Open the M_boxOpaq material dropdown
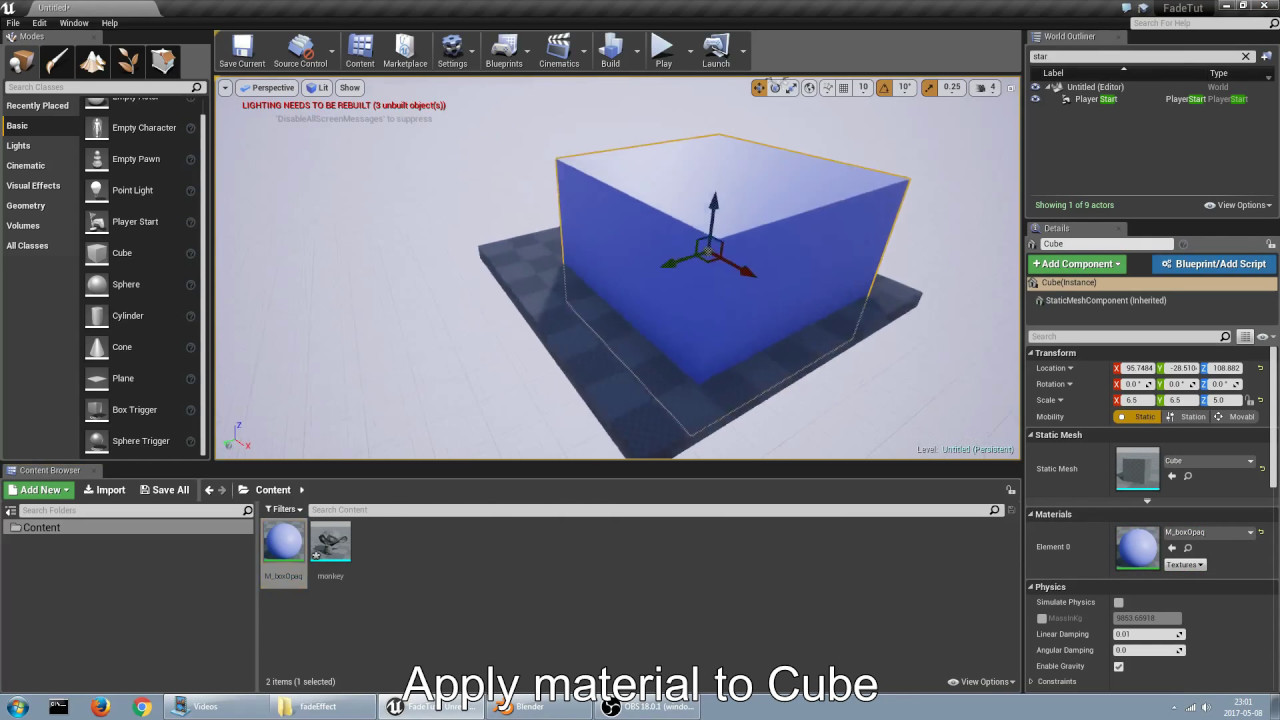 pyautogui.click(x=1209, y=532)
